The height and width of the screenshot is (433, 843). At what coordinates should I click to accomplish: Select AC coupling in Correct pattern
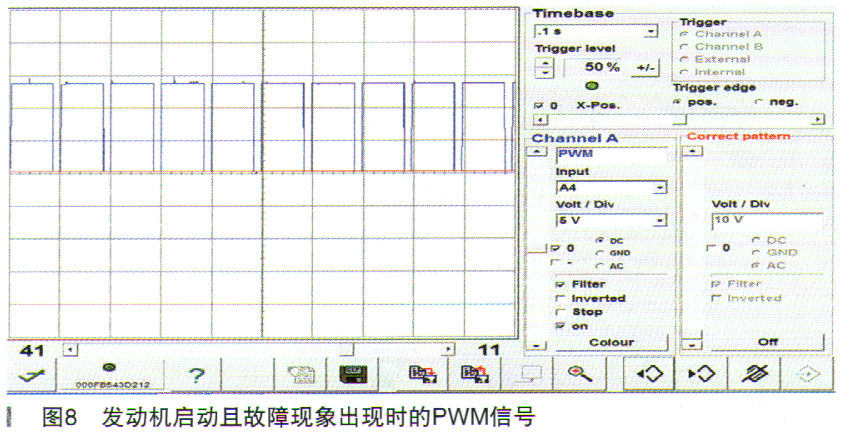pos(756,266)
